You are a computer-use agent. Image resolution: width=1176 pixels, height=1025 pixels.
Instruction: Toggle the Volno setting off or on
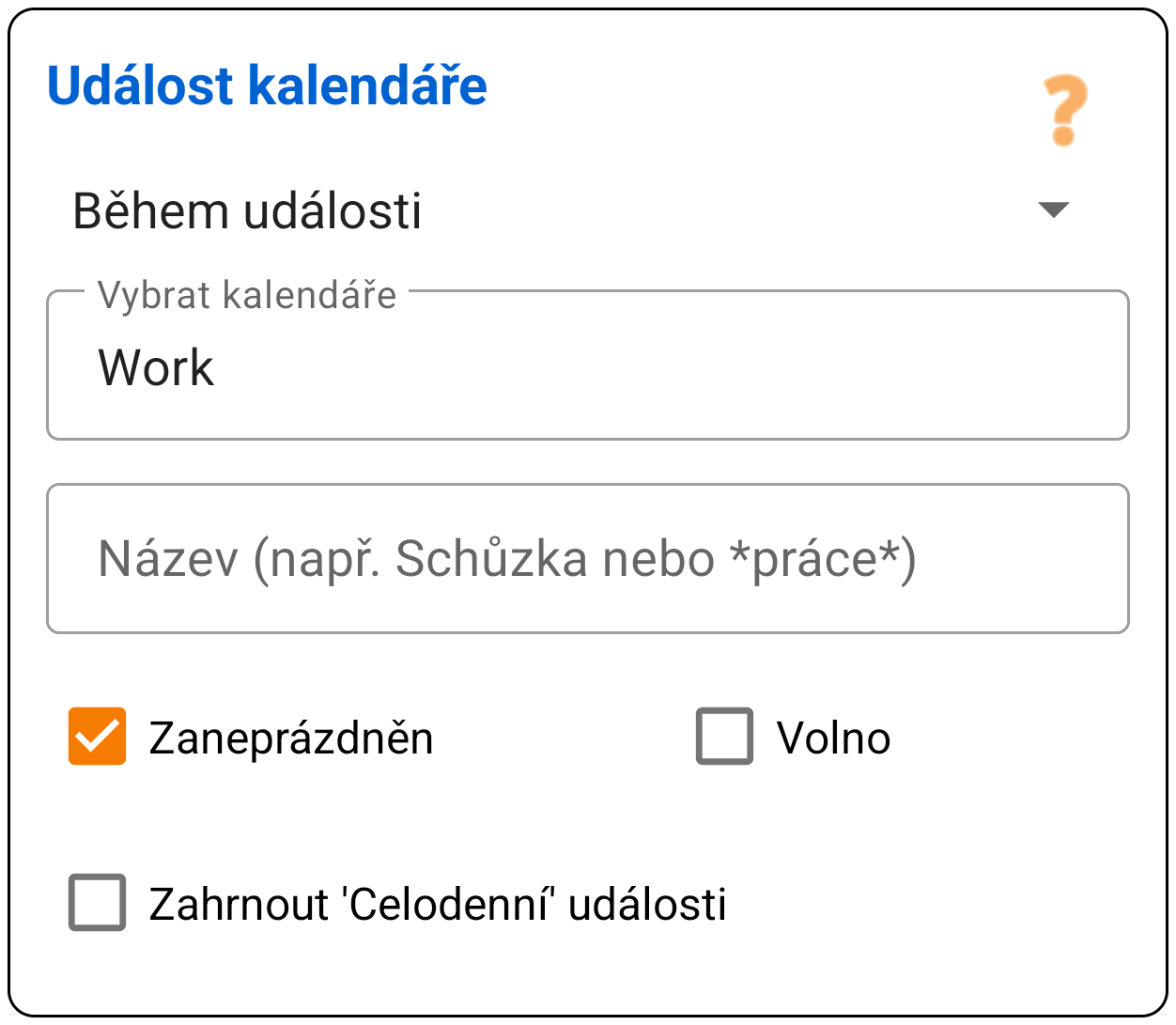pos(724,738)
